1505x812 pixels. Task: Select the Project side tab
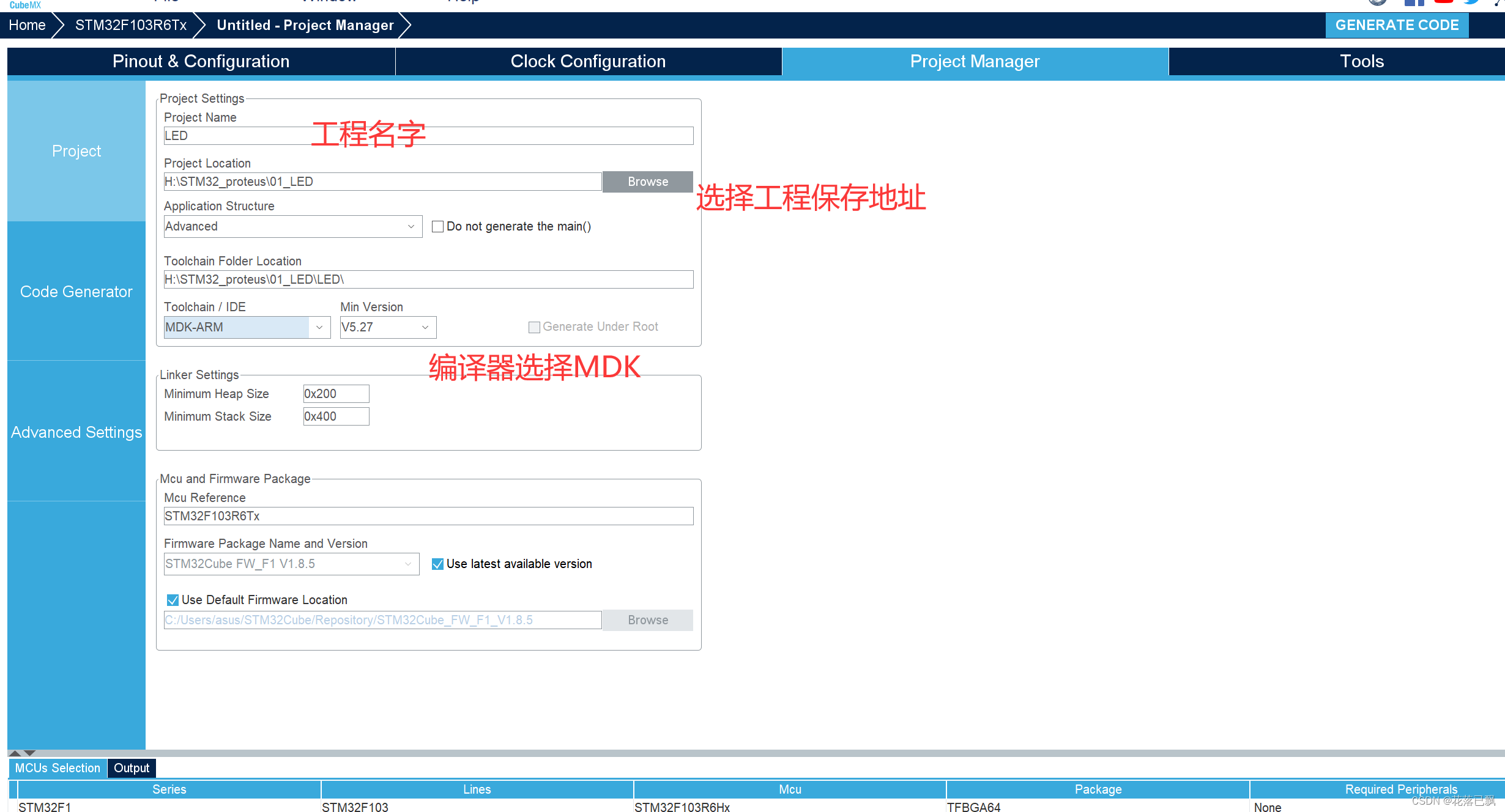[76, 151]
